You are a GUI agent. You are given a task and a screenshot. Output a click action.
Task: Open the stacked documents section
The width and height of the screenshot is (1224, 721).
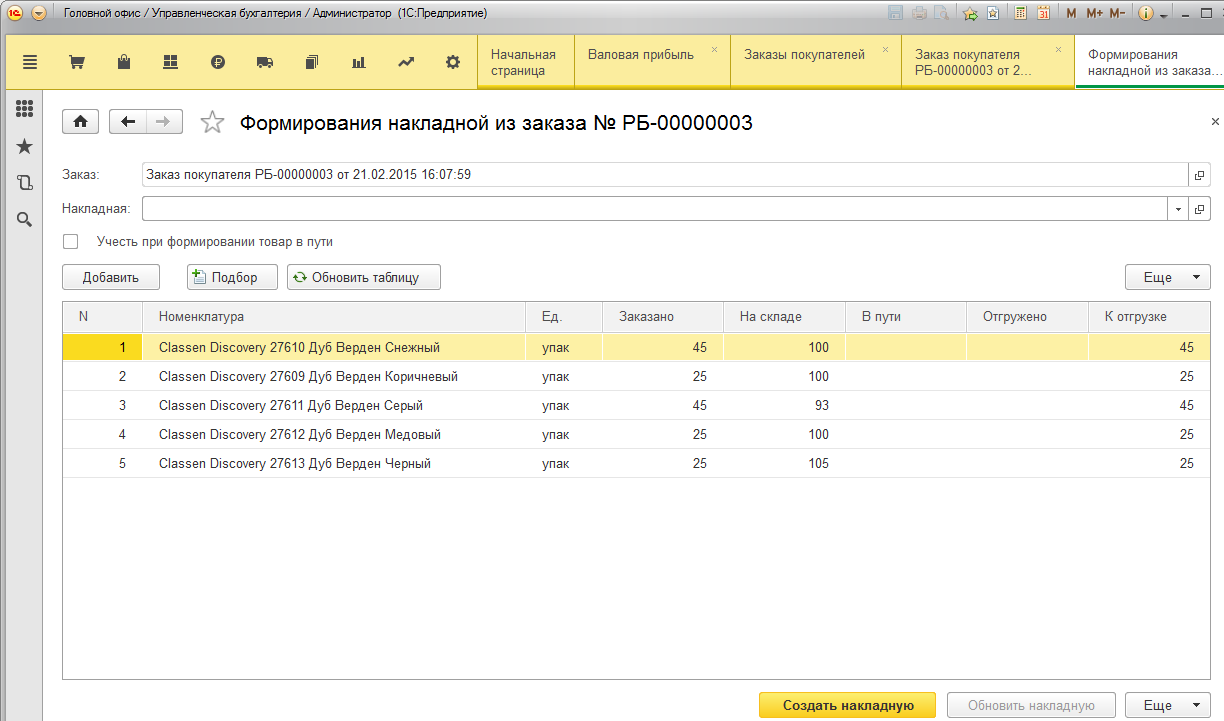click(x=312, y=62)
